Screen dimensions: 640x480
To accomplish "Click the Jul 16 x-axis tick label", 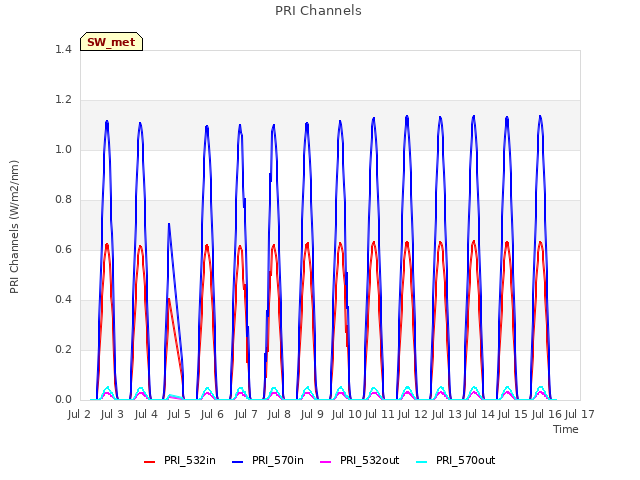I will point(546,414).
